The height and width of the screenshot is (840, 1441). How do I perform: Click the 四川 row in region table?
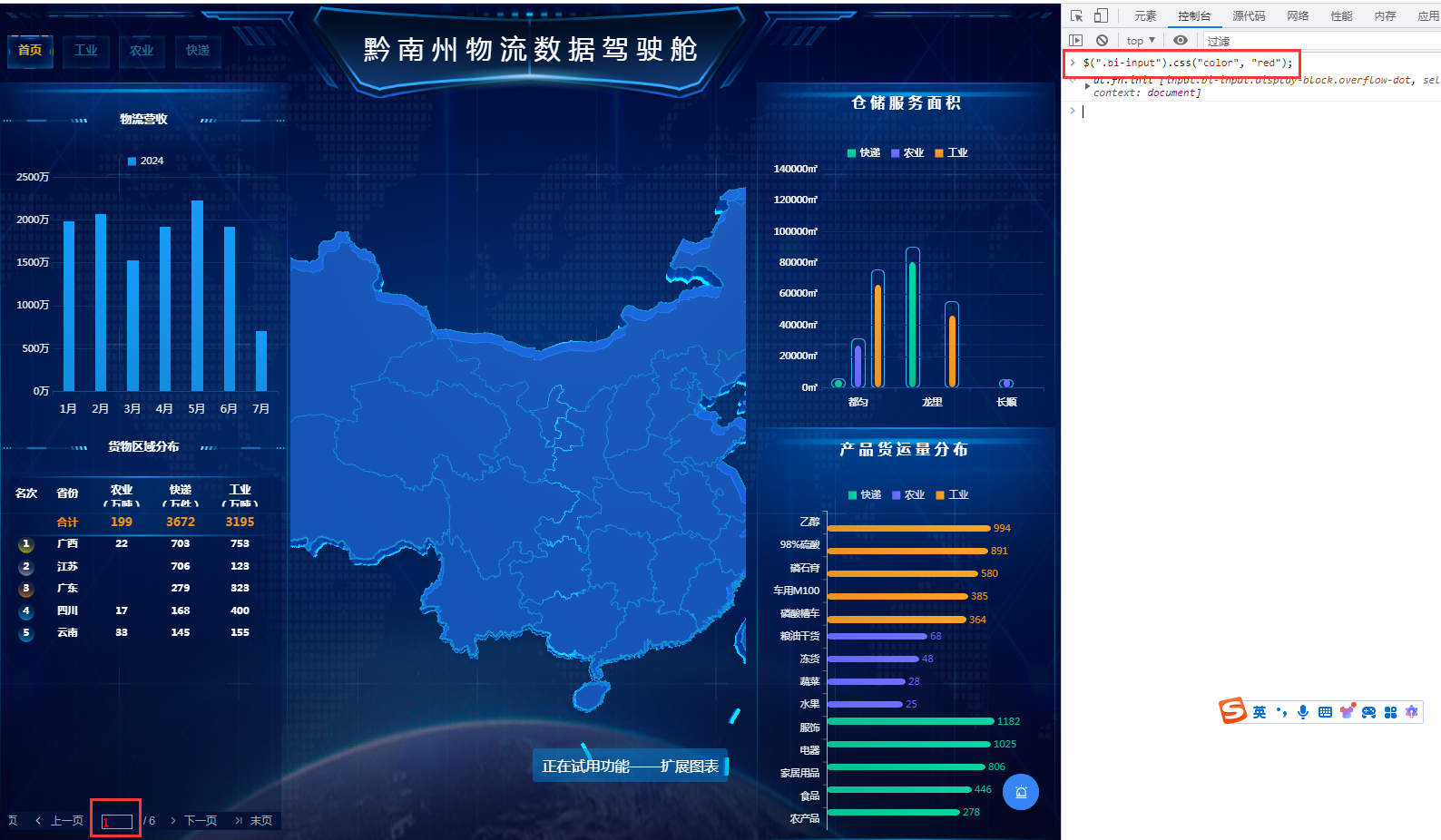click(x=142, y=610)
